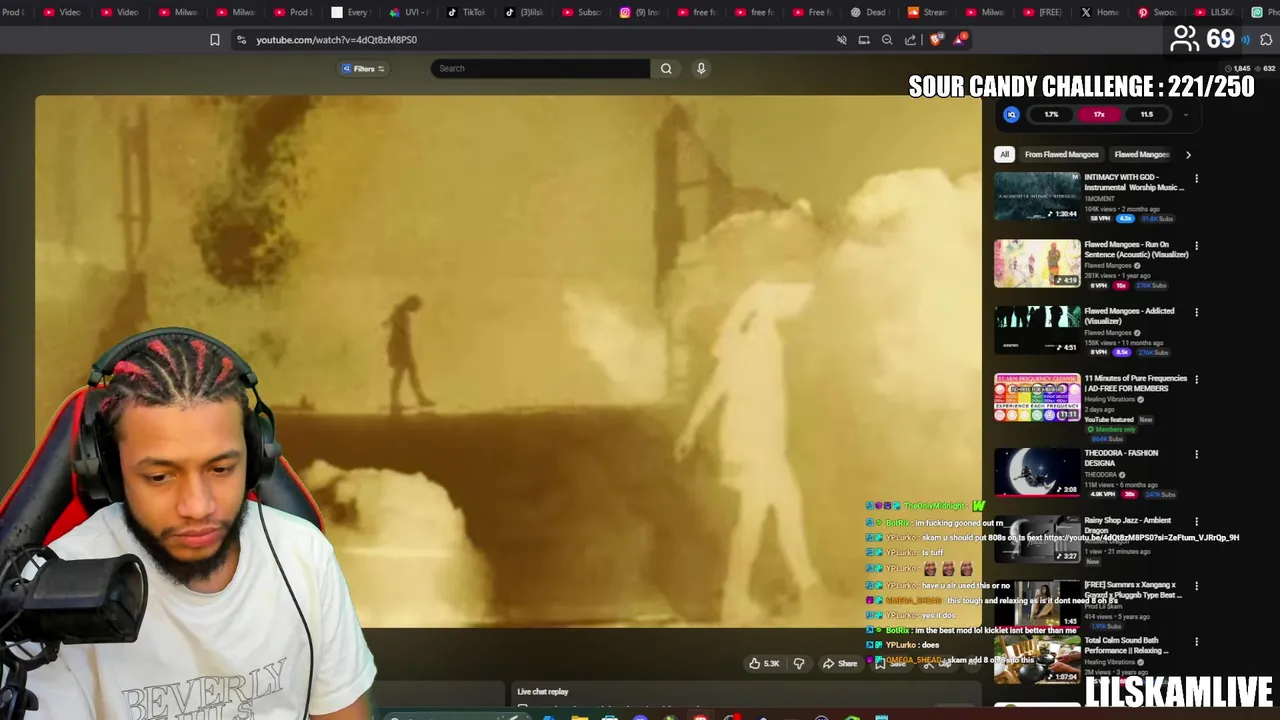Click the magnifier search button
This screenshot has width=1280, height=720.
pos(666,68)
